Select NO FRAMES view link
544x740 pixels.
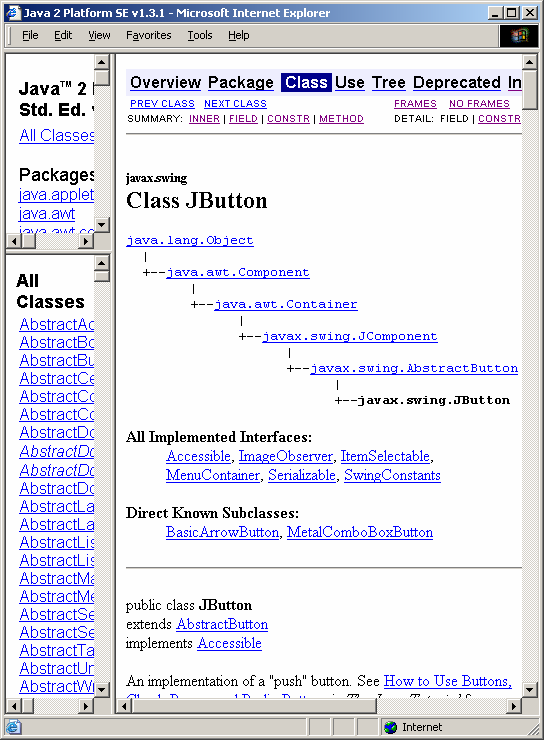tap(479, 104)
